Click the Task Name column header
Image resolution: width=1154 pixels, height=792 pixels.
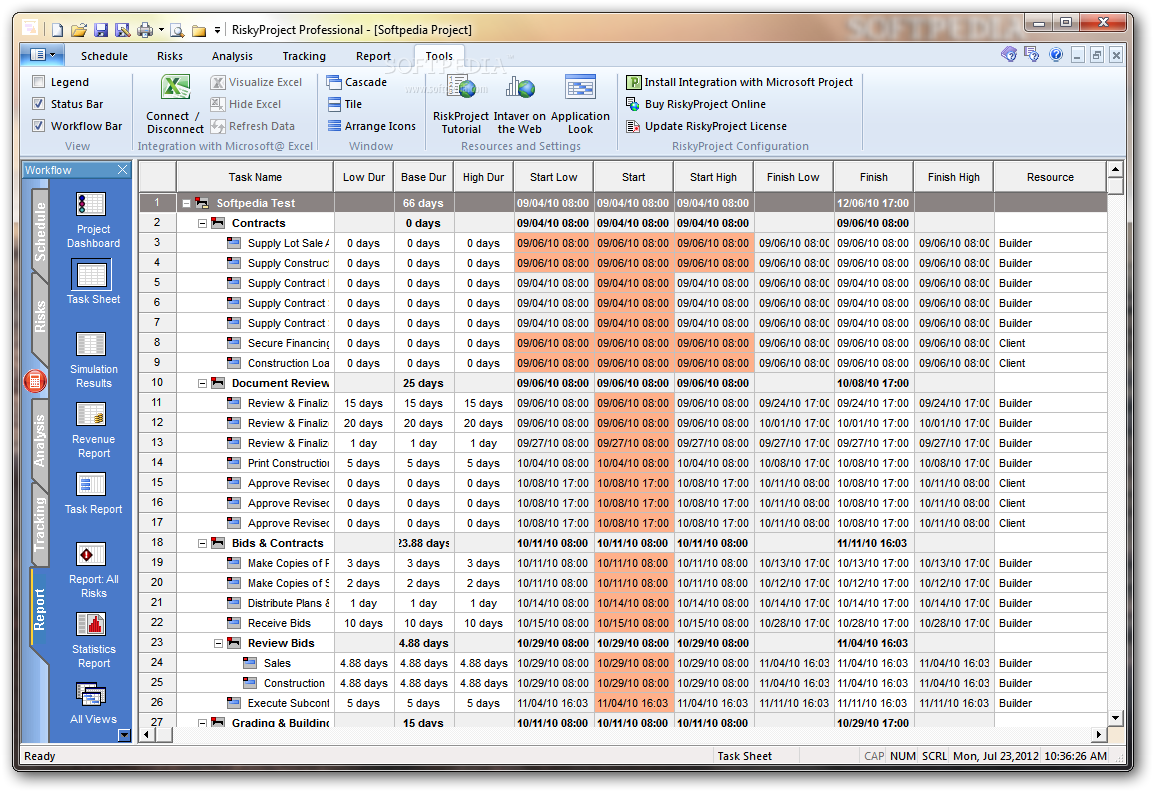click(x=255, y=177)
